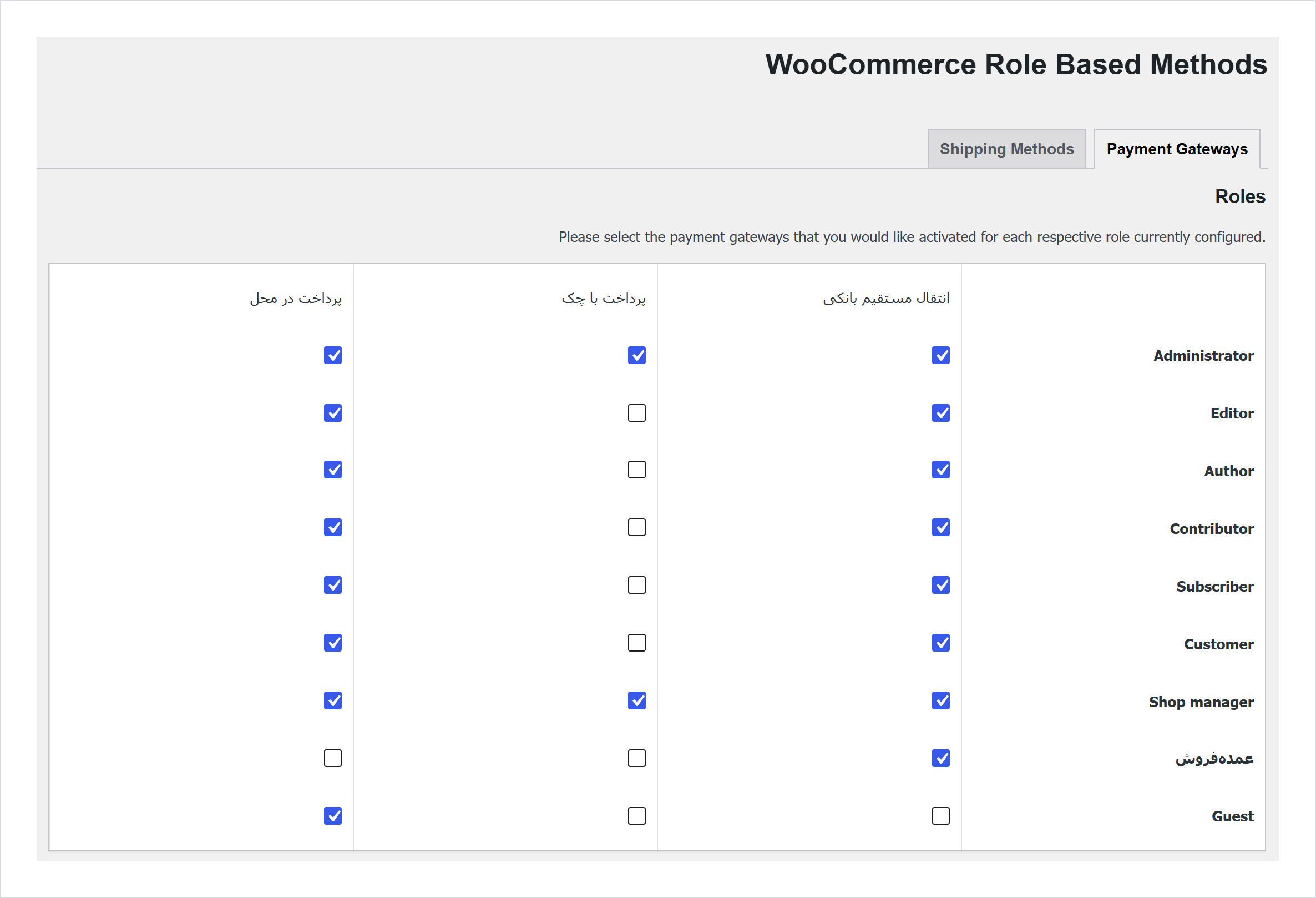The height and width of the screenshot is (898, 1316).
Task: Enable check payment for Customer
Action: [636, 643]
